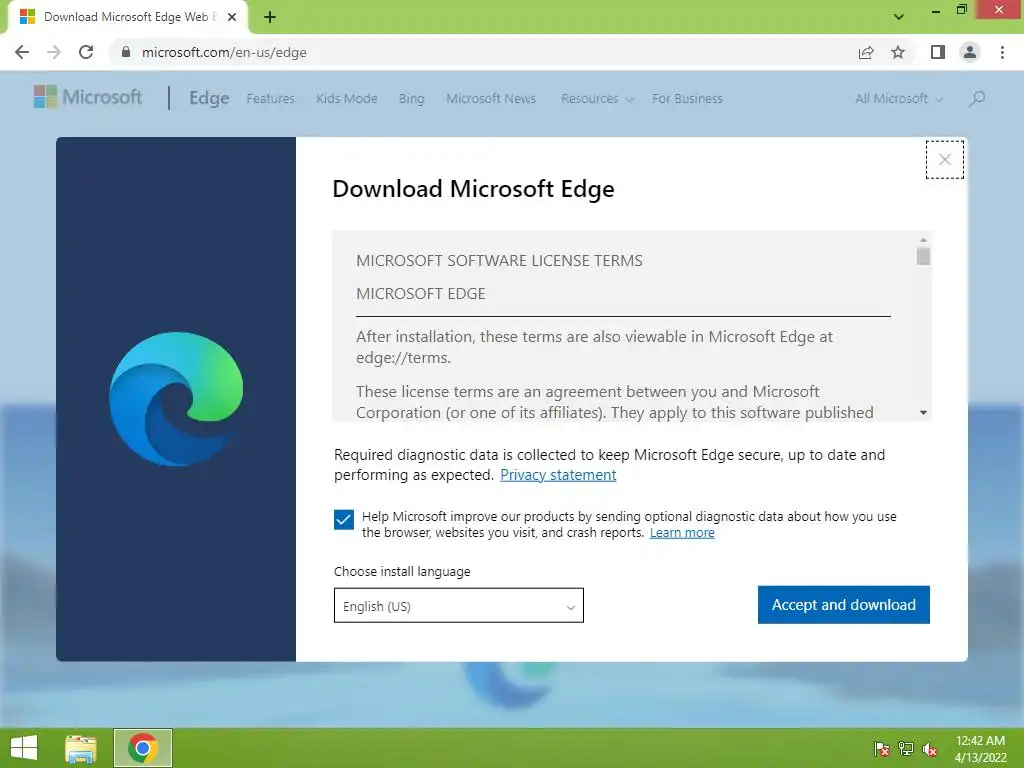Open File Explorer from taskbar
This screenshot has width=1024, height=768.
[x=81, y=748]
